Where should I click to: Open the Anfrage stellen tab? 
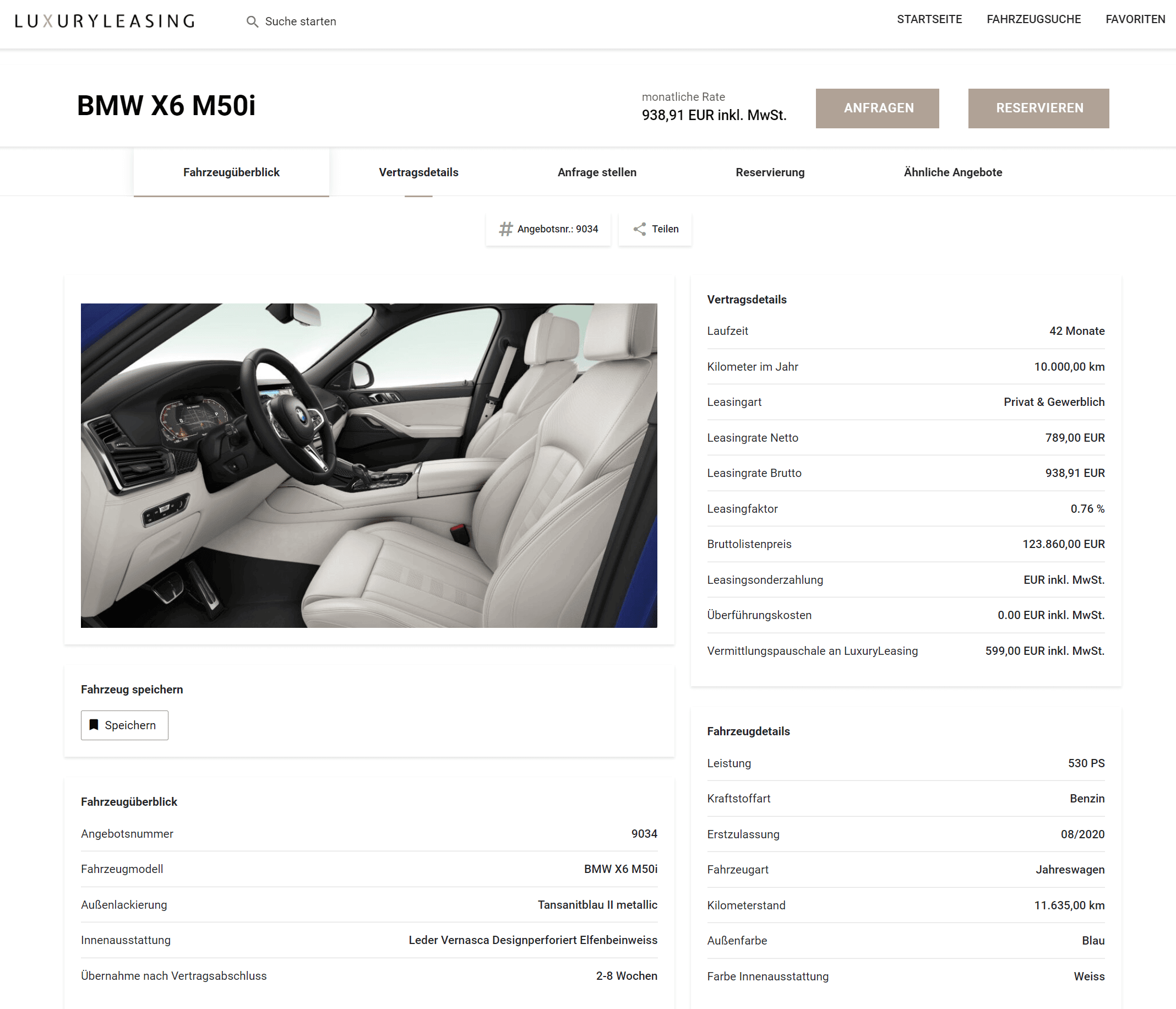[x=597, y=172]
